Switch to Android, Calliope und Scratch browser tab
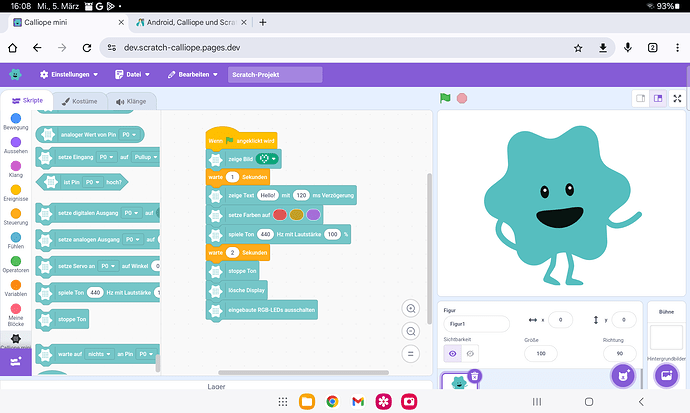690x413 pixels. (x=191, y=22)
